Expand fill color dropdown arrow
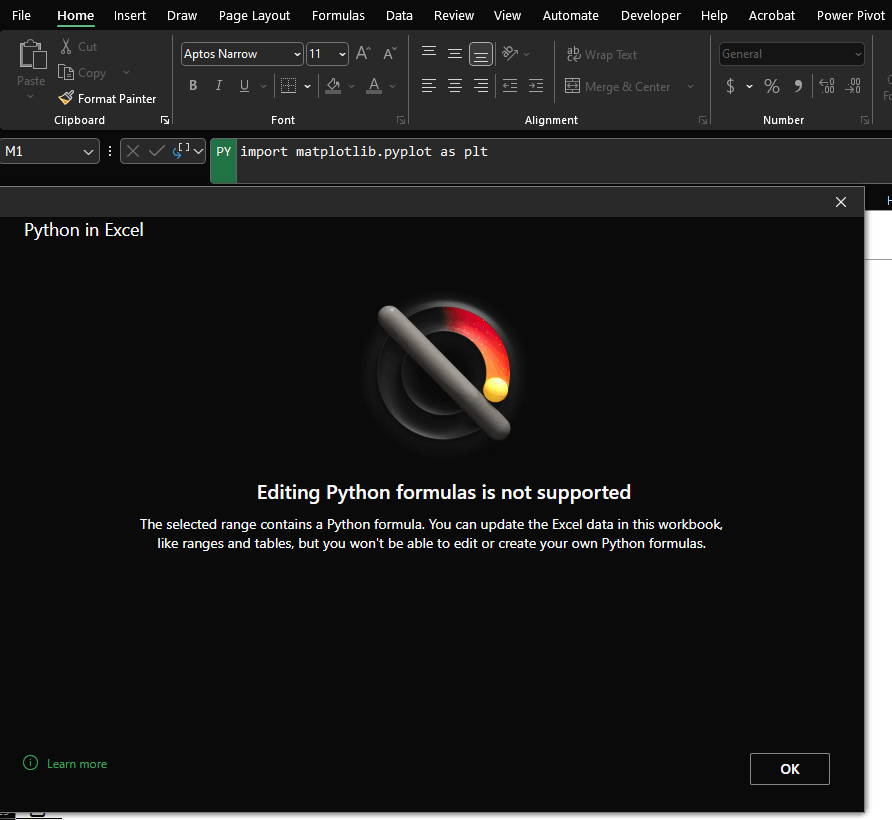Screen dimensions: 892x820 [x=352, y=86]
